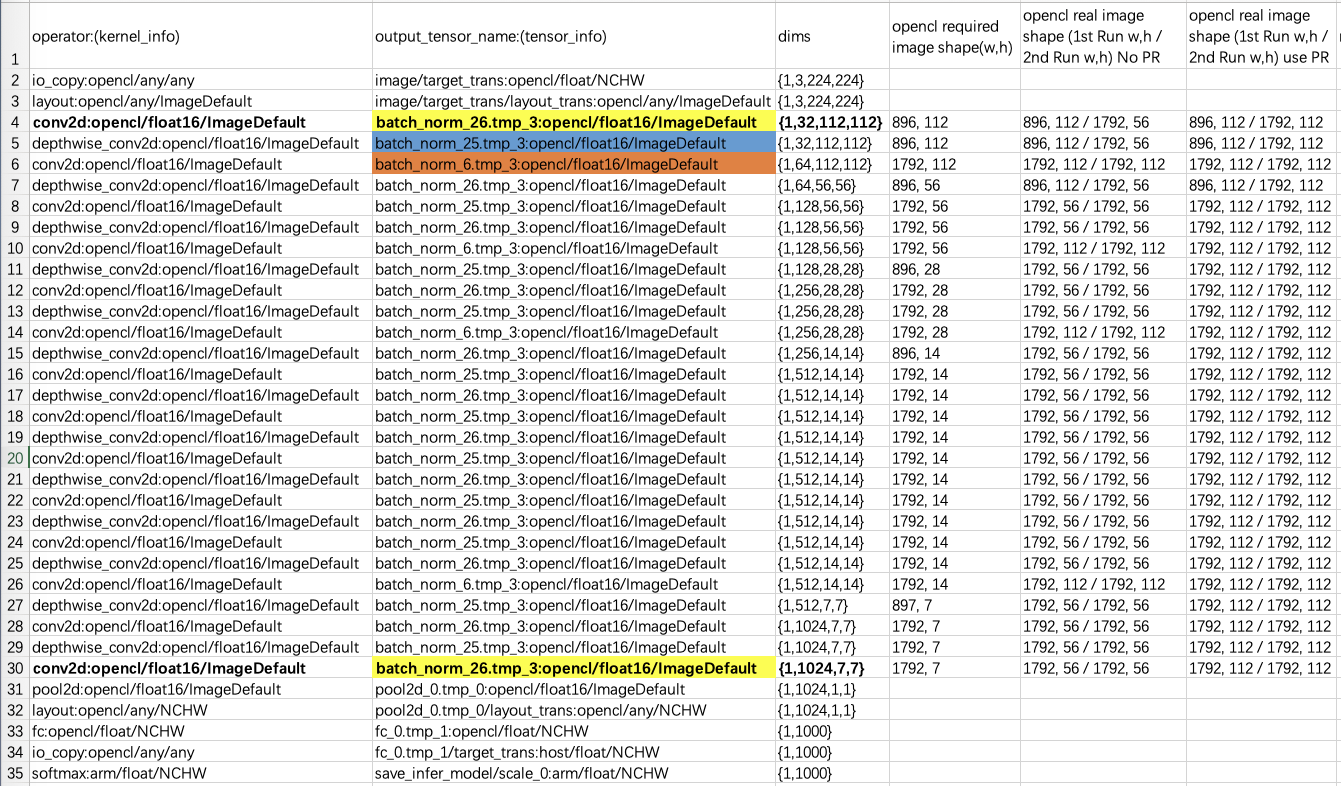Image resolution: width=1341 pixels, height=786 pixels.
Task: Select the 'pool2d_0.tmp_0:opencl/float16/ImageDefault' cell
Action: [x=573, y=689]
